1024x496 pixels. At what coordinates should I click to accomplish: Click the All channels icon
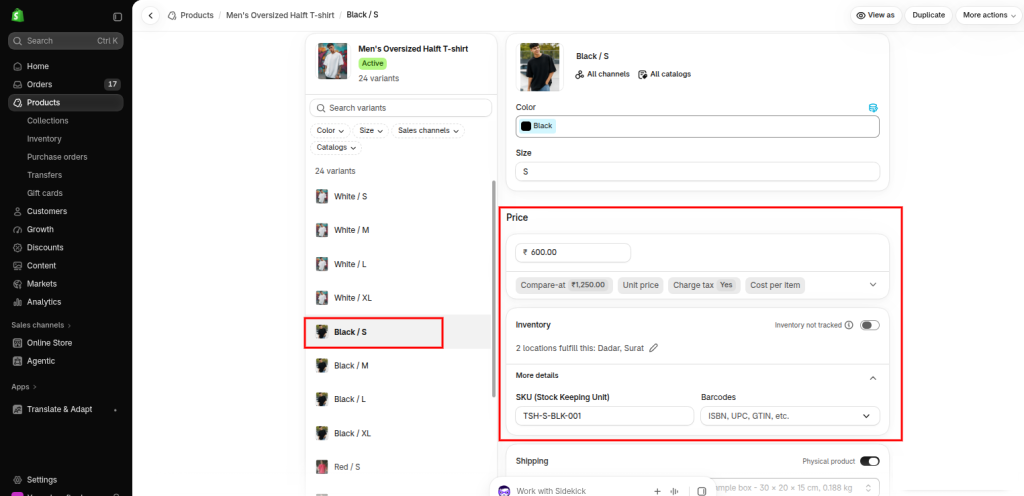coord(579,74)
